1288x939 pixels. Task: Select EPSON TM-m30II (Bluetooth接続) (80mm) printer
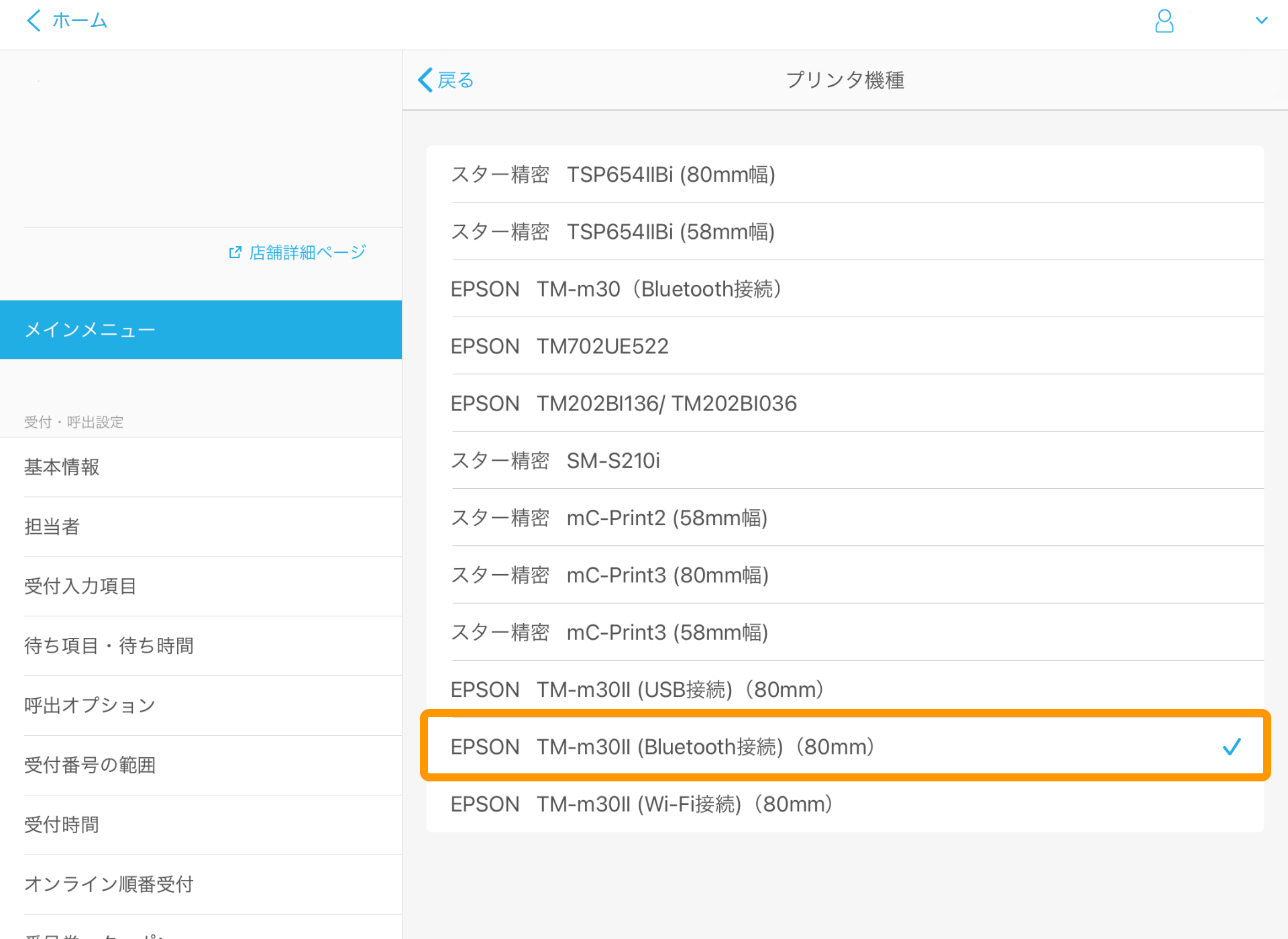(x=845, y=747)
